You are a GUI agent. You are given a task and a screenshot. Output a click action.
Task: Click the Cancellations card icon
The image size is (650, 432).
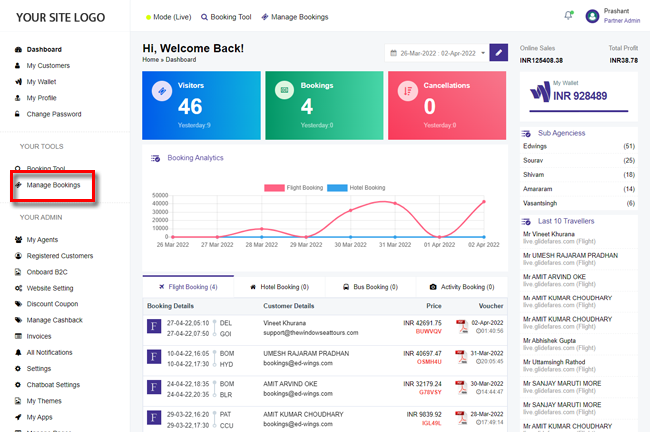coord(407,90)
